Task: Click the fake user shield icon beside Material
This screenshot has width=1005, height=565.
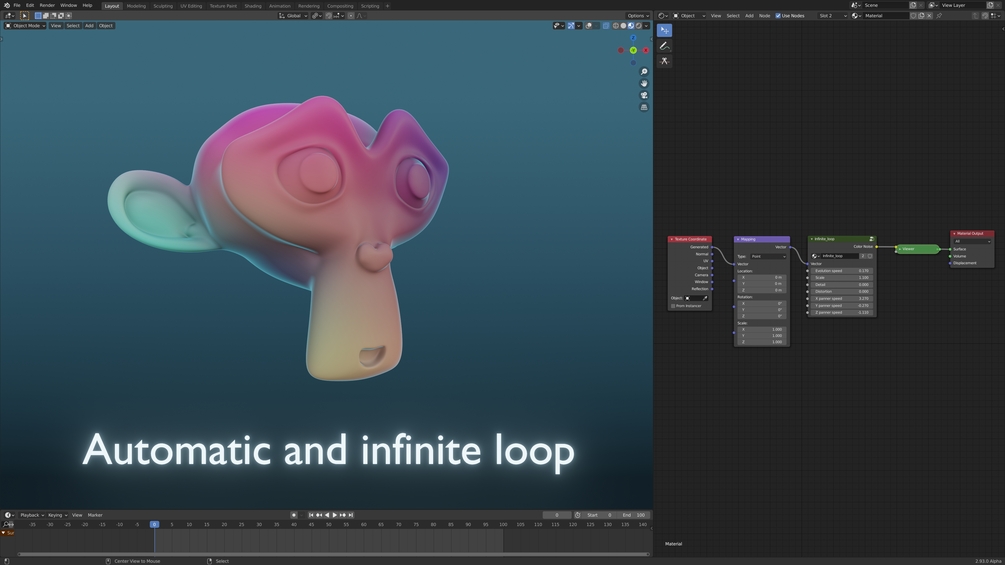Action: [x=913, y=15]
